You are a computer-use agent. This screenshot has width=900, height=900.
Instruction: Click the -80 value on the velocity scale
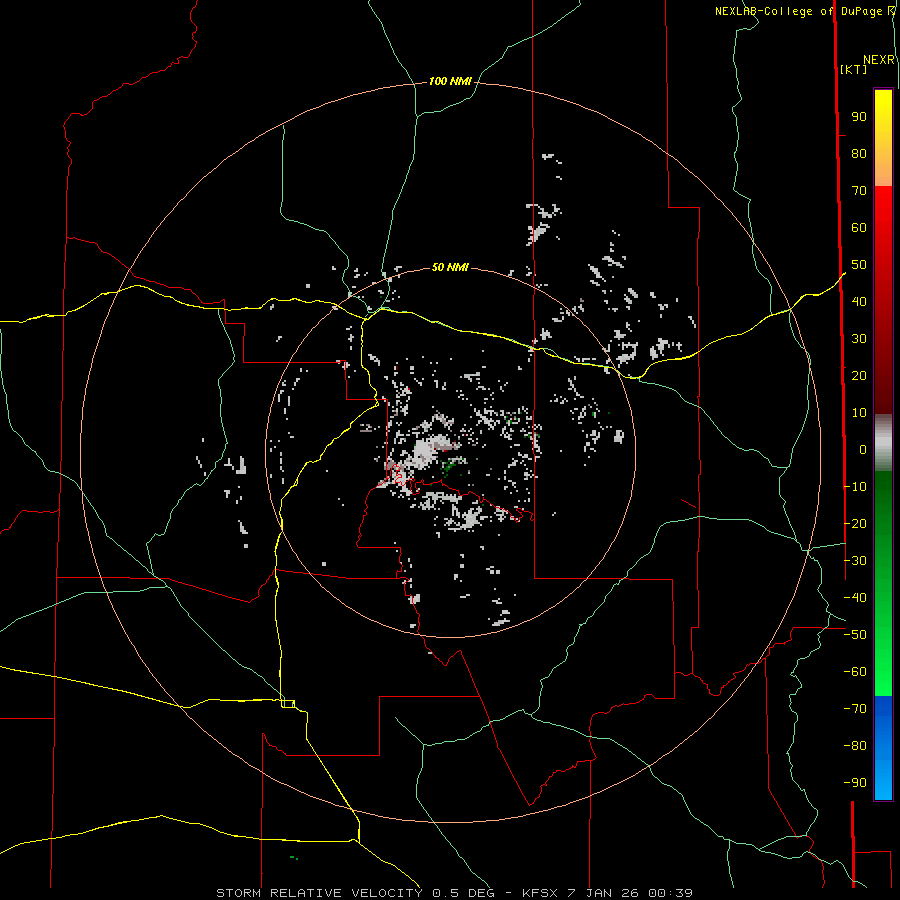tap(855, 746)
